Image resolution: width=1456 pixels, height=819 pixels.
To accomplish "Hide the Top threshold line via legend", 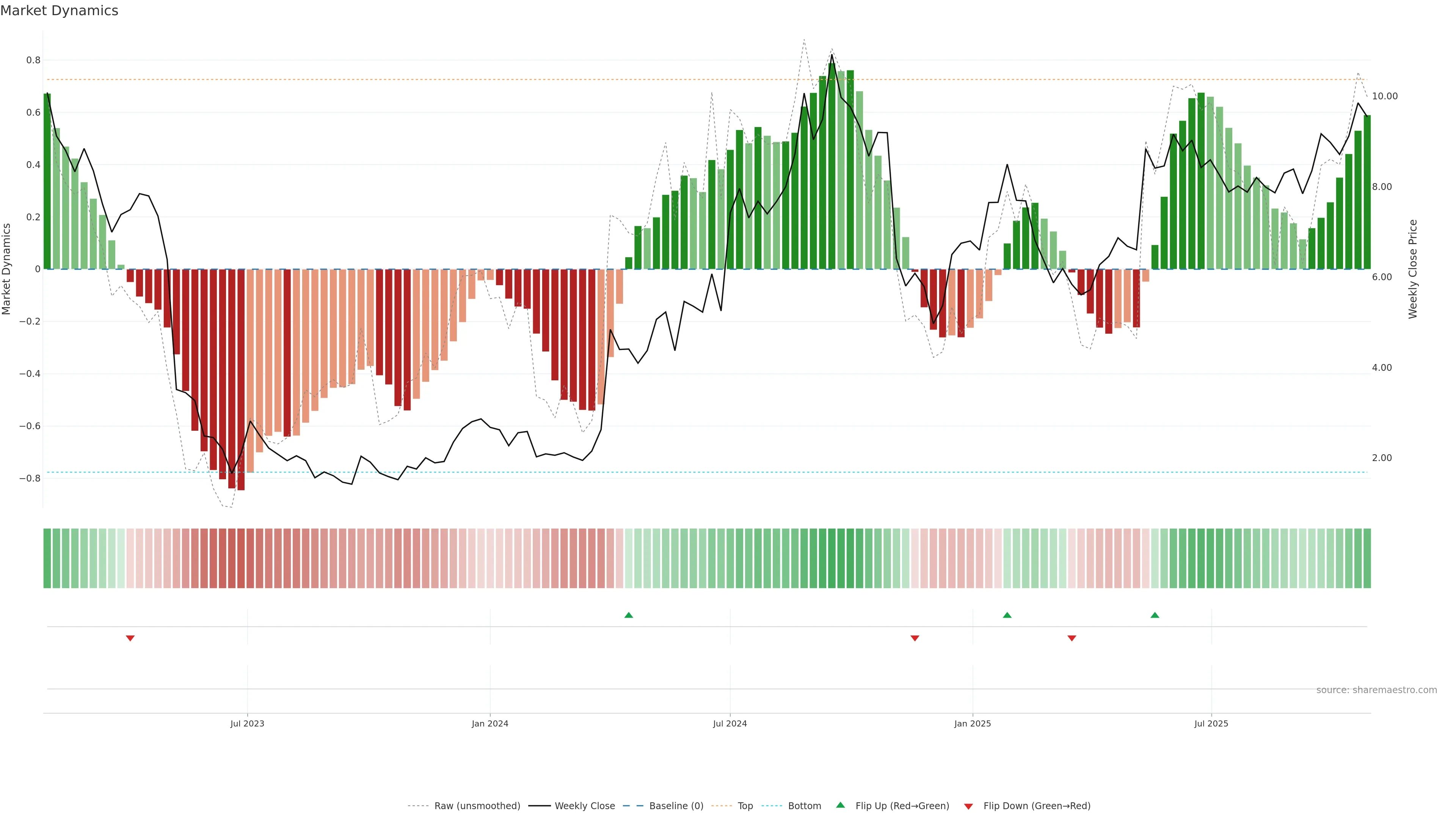I will 745,806.
